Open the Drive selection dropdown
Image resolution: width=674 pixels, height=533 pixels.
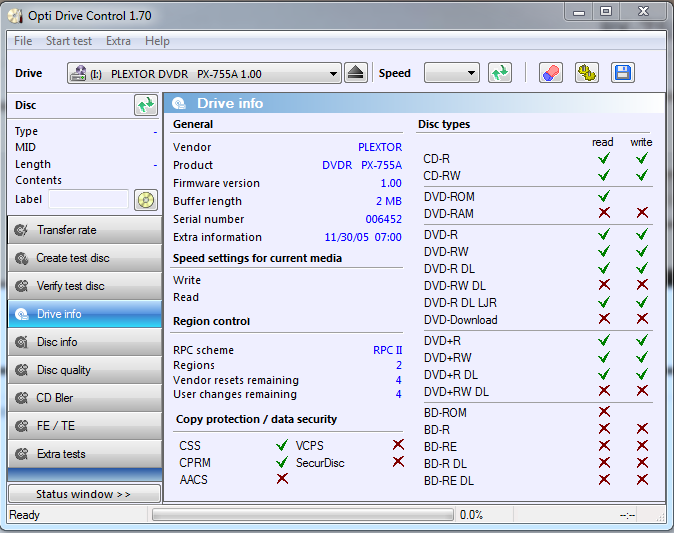pos(204,73)
